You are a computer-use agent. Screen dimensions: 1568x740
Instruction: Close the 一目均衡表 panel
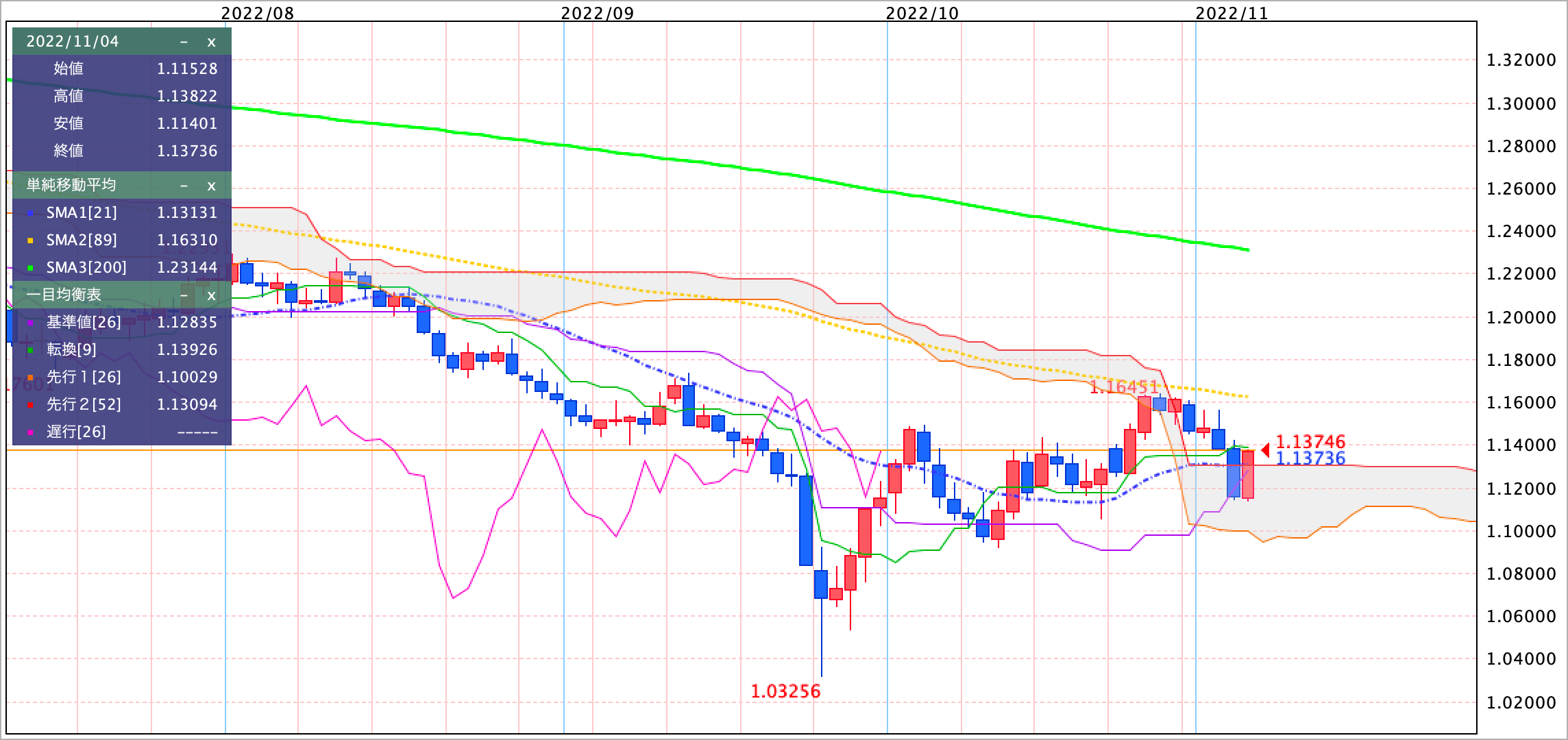pyautogui.click(x=211, y=295)
